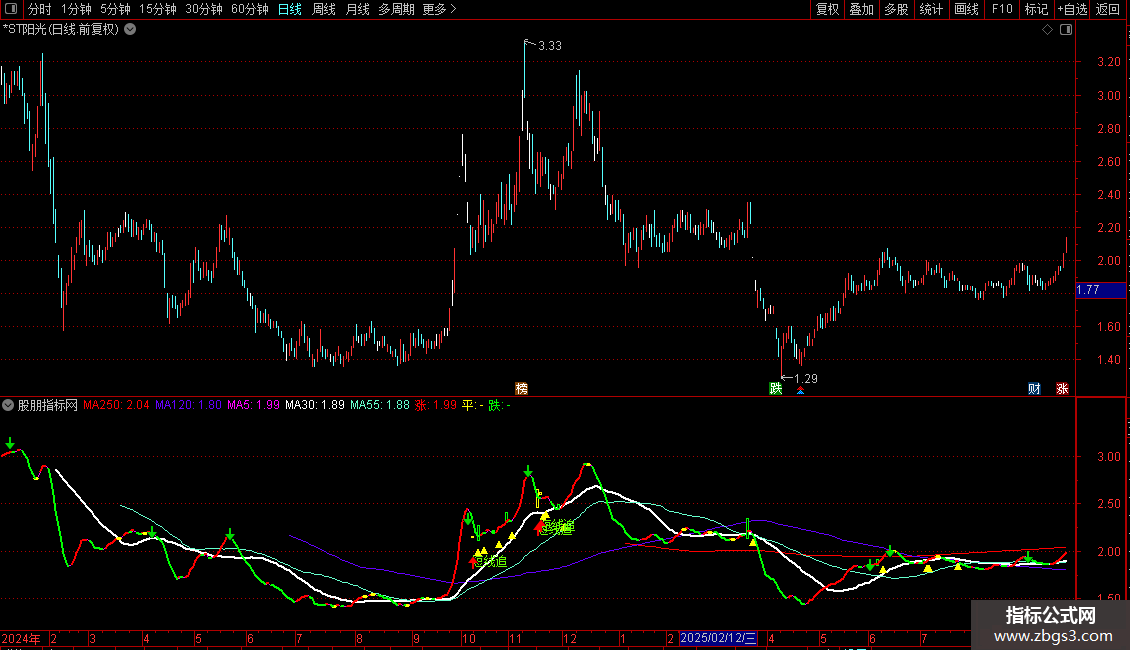
Task: Click month 12 on the time axis
Action: 570,638
